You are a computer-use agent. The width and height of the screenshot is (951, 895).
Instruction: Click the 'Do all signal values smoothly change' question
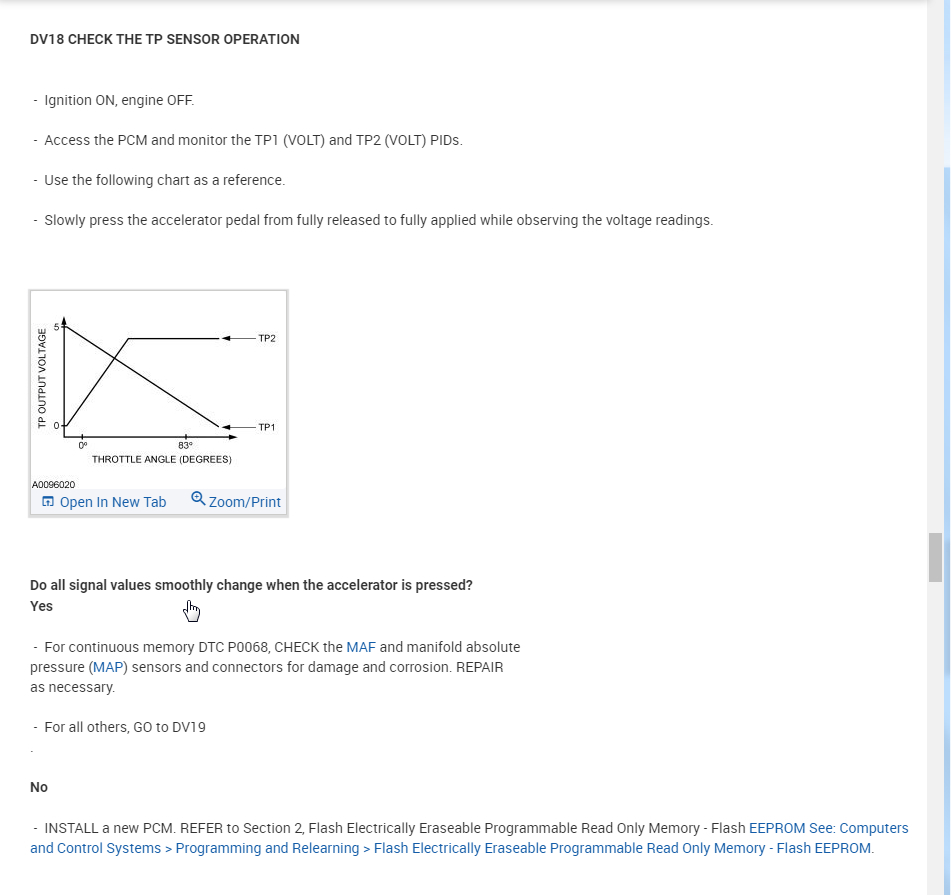(x=251, y=585)
